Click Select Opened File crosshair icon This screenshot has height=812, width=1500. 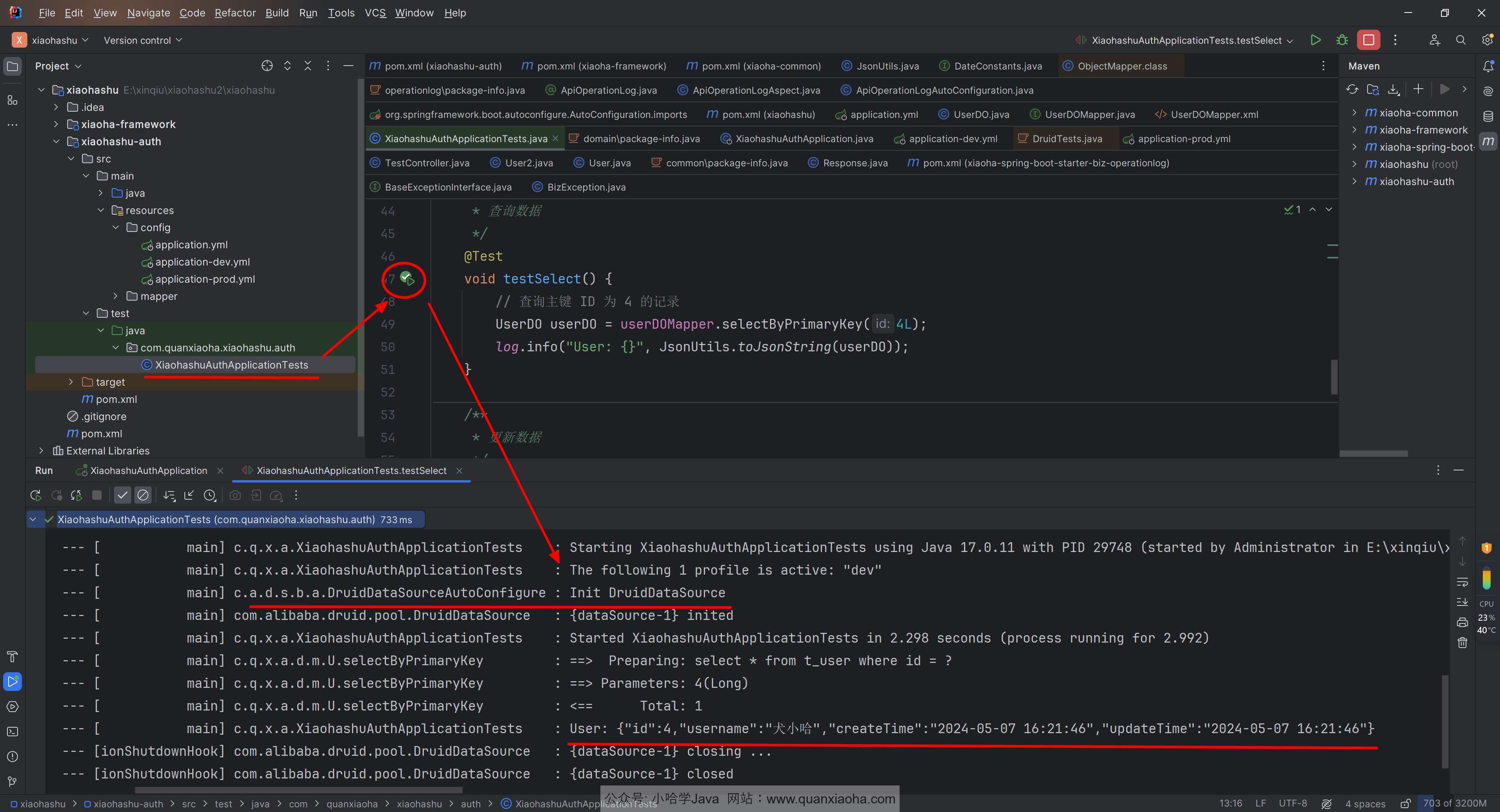coord(267,66)
